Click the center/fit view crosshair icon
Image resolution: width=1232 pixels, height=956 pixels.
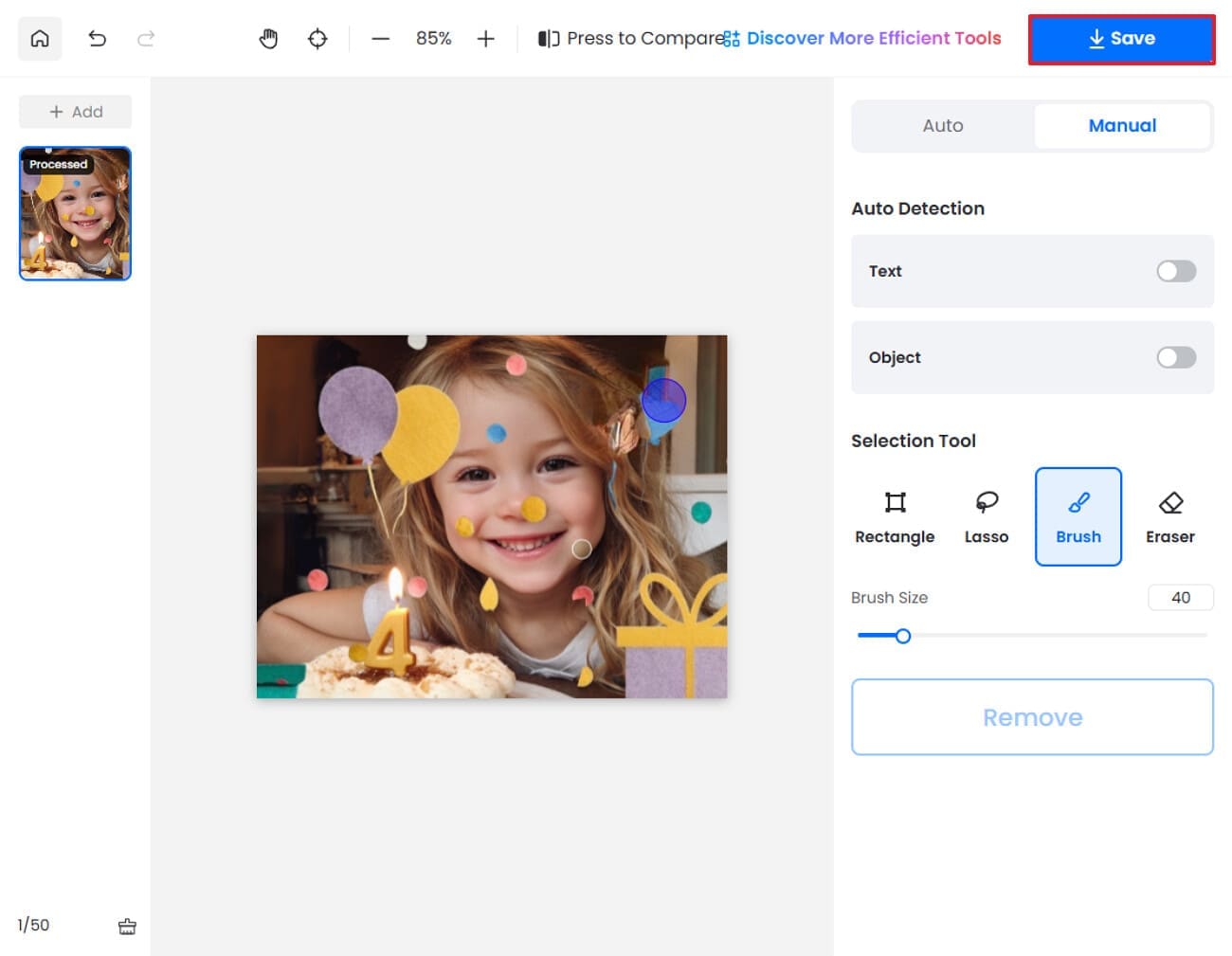pyautogui.click(x=317, y=39)
